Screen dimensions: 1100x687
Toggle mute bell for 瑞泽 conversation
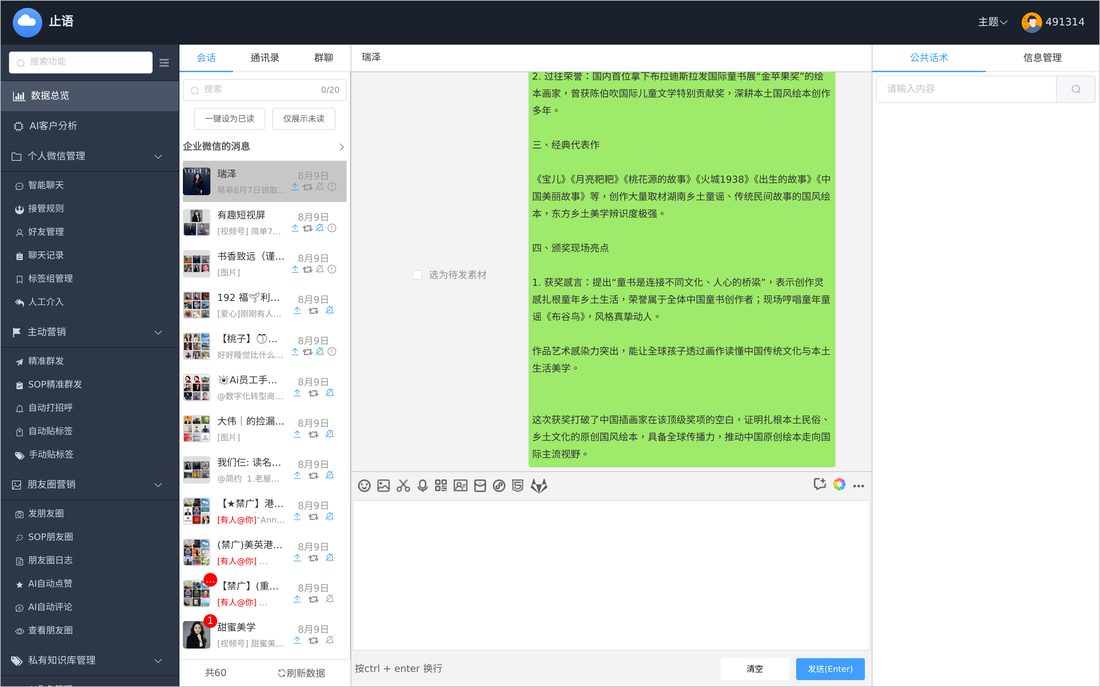pos(320,187)
